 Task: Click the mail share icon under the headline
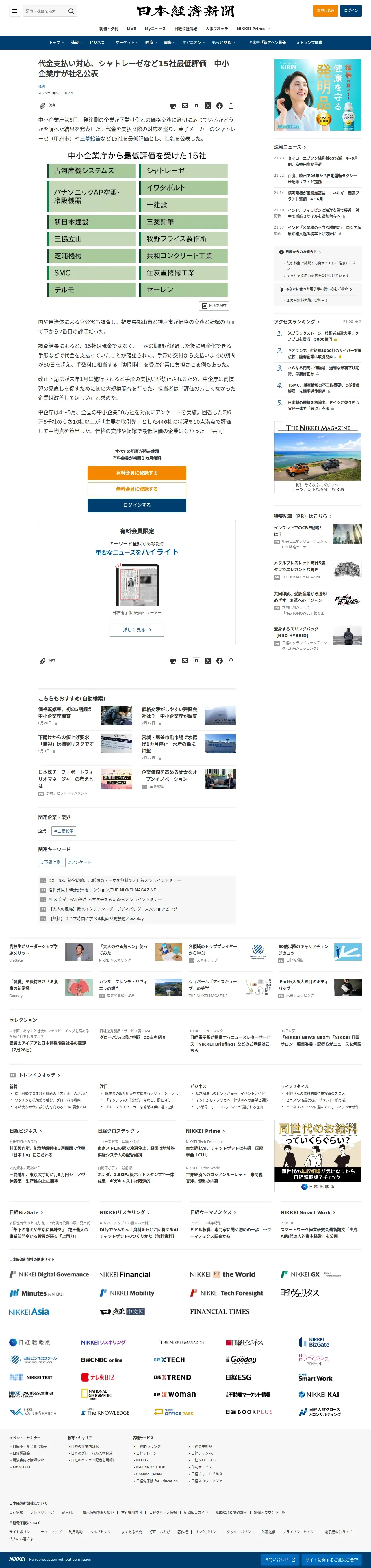click(185, 105)
